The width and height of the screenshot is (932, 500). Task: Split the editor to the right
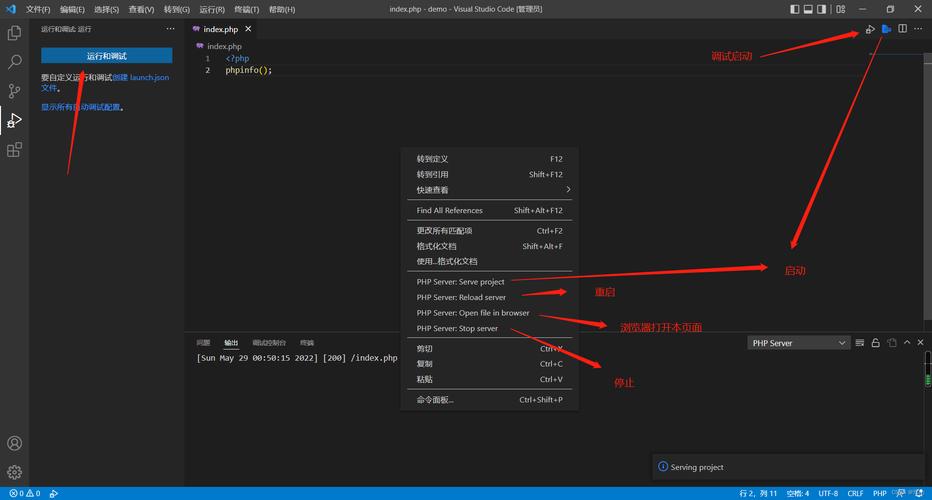pos(902,29)
